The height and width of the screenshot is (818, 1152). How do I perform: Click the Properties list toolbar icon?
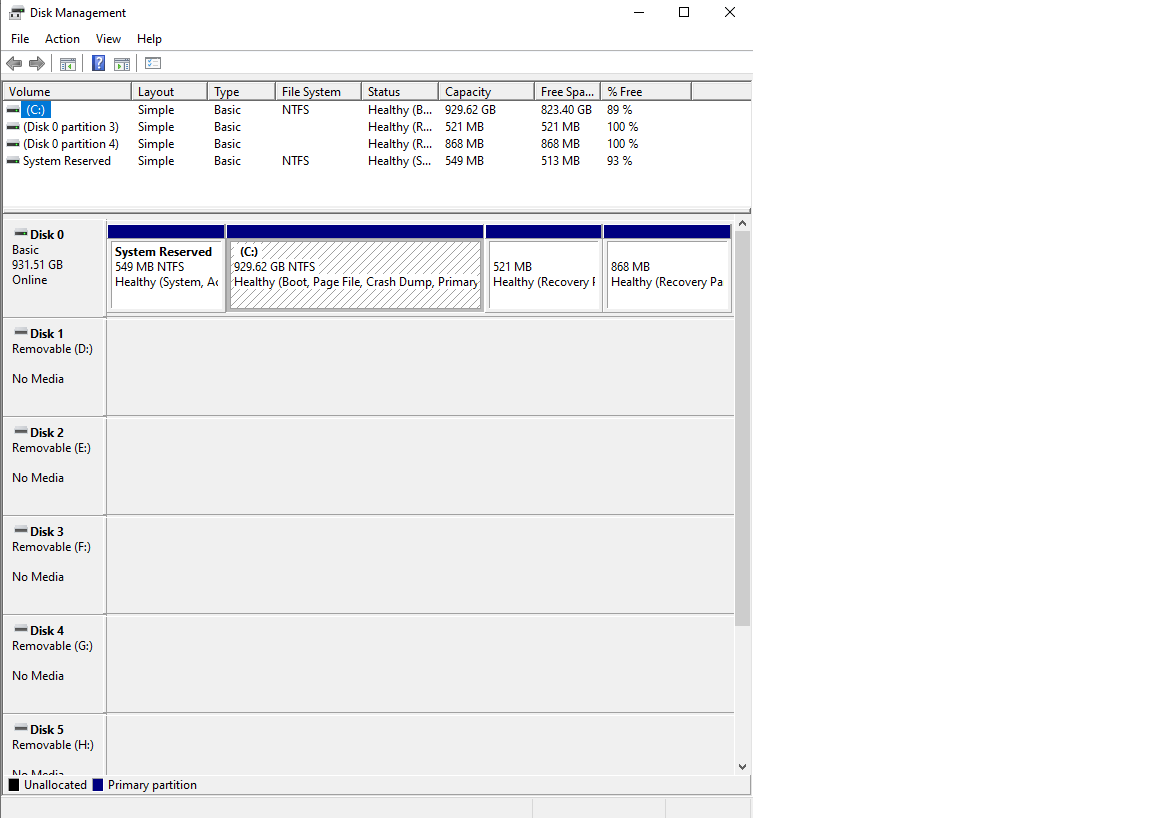(x=153, y=64)
